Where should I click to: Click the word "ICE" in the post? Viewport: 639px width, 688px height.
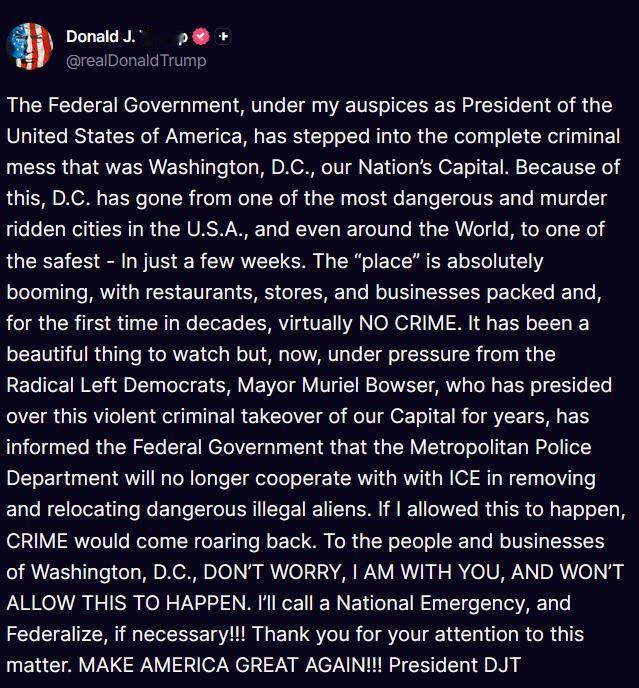point(465,479)
